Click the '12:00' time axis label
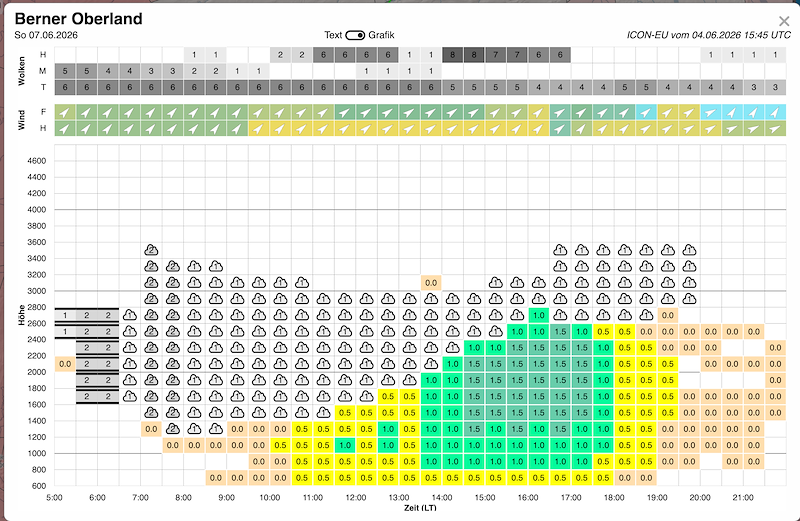 (x=356, y=498)
